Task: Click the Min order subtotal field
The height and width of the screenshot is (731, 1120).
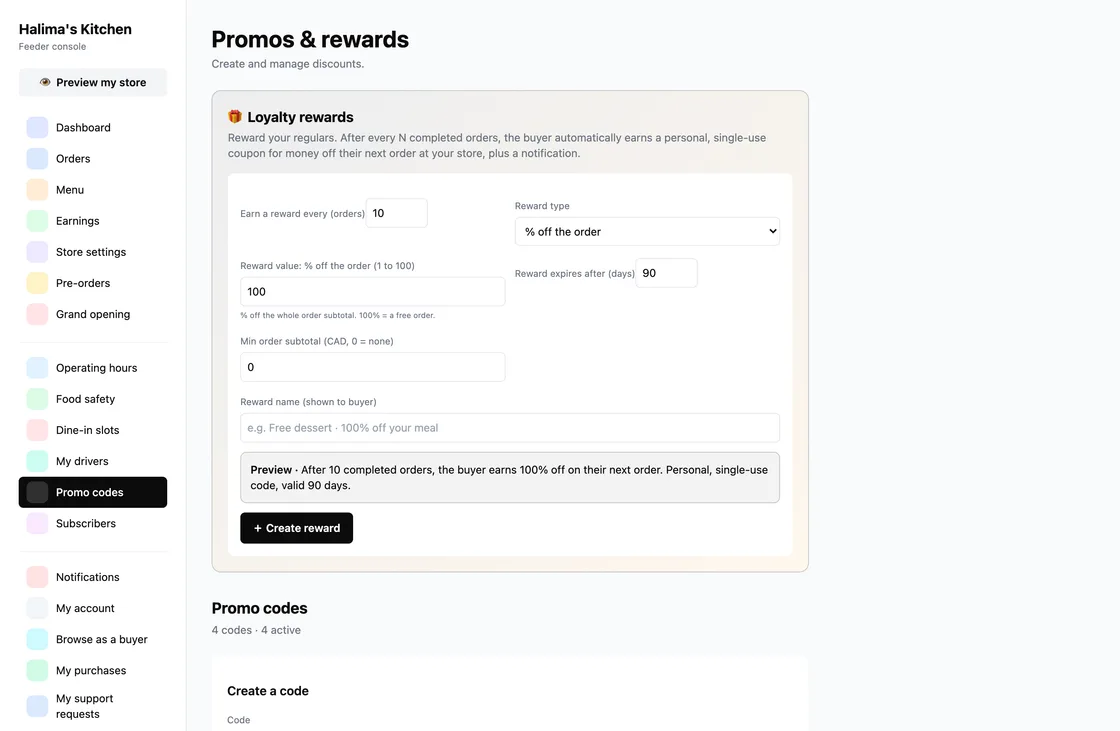Action: tap(372, 367)
